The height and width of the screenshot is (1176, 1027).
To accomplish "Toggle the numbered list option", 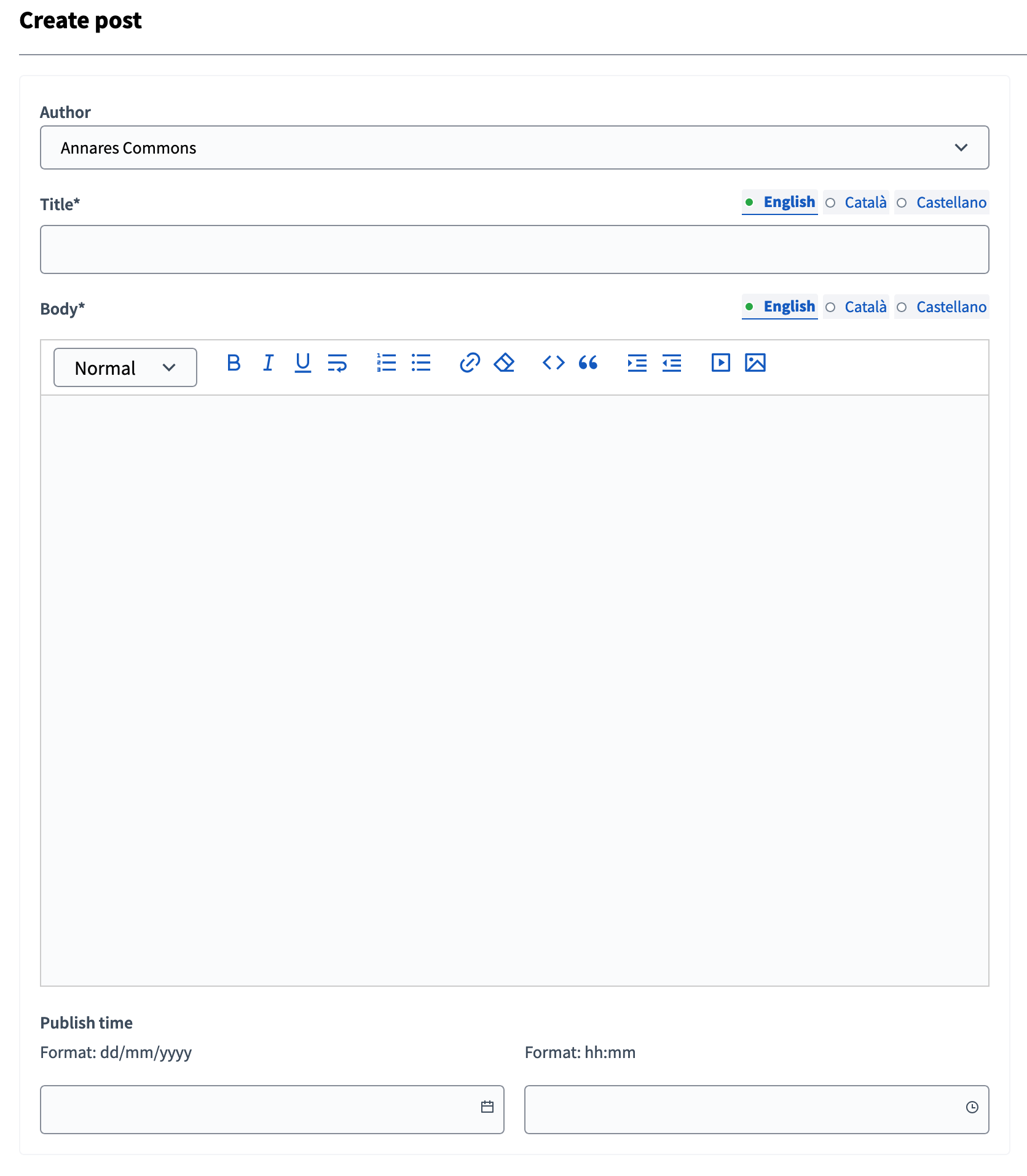I will click(x=386, y=363).
